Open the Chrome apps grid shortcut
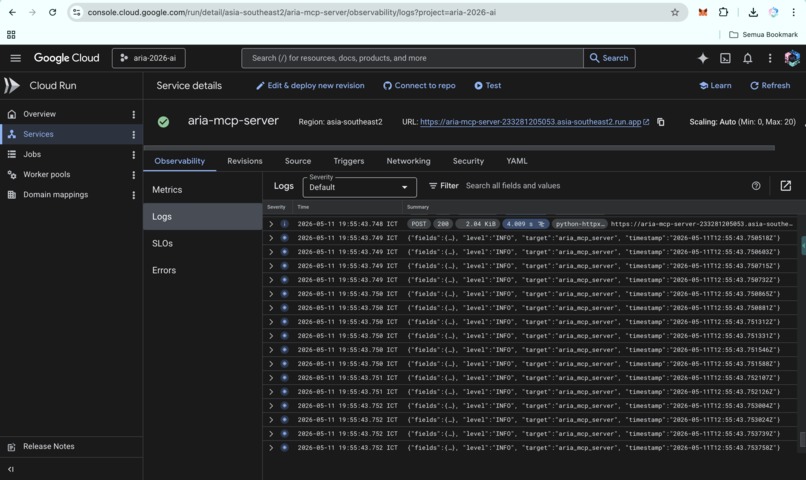 tap(11, 34)
